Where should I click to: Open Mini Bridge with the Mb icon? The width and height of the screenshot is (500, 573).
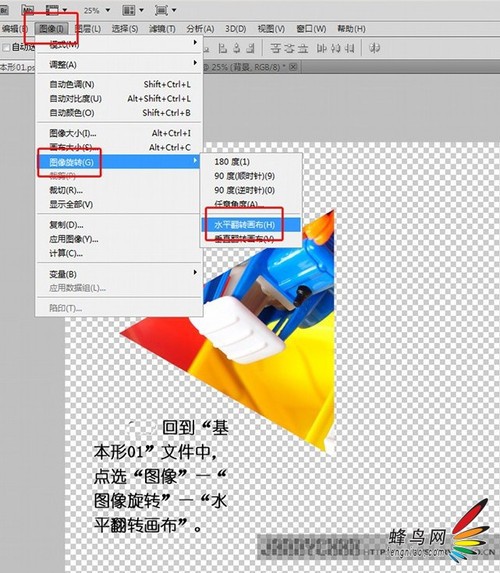28,10
